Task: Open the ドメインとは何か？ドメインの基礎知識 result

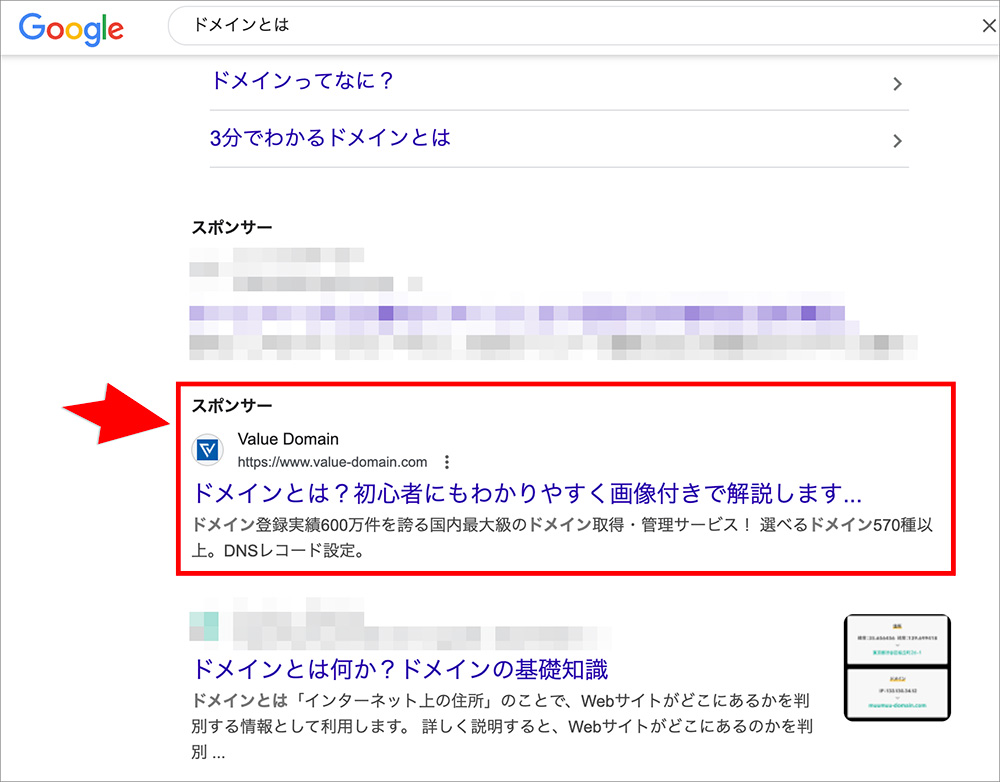Action: [x=399, y=669]
